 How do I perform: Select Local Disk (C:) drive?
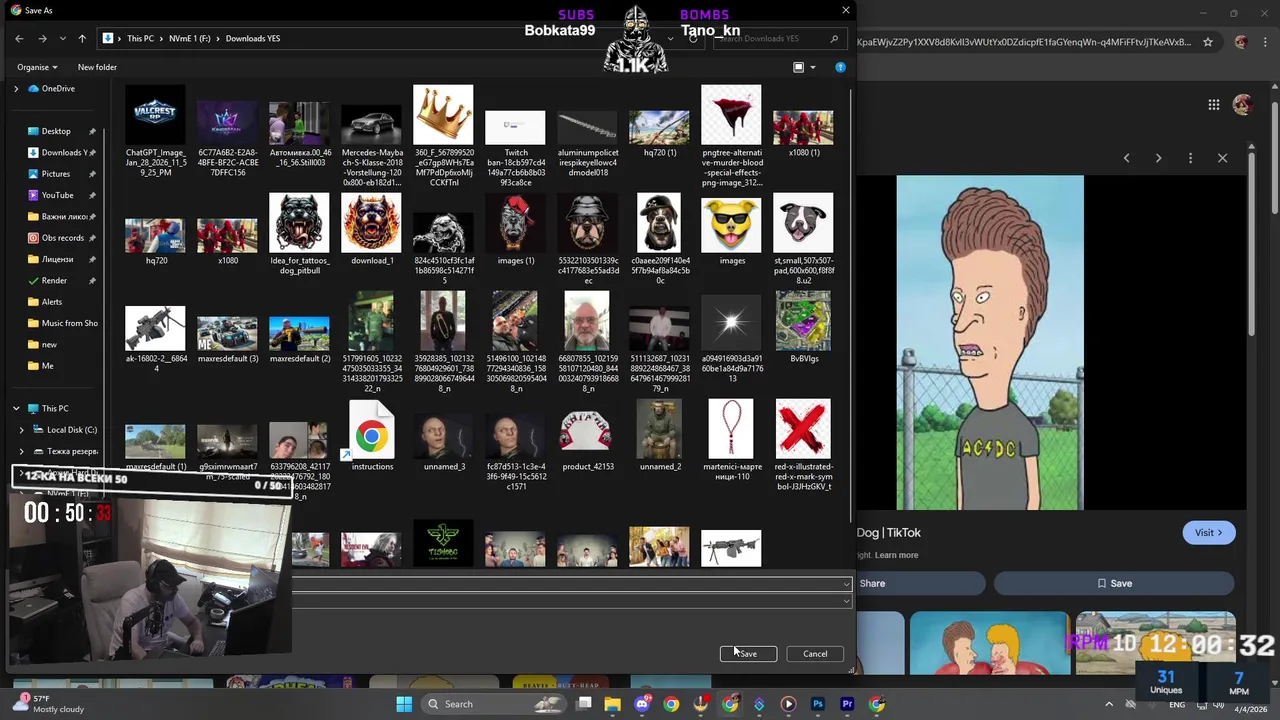(x=72, y=430)
